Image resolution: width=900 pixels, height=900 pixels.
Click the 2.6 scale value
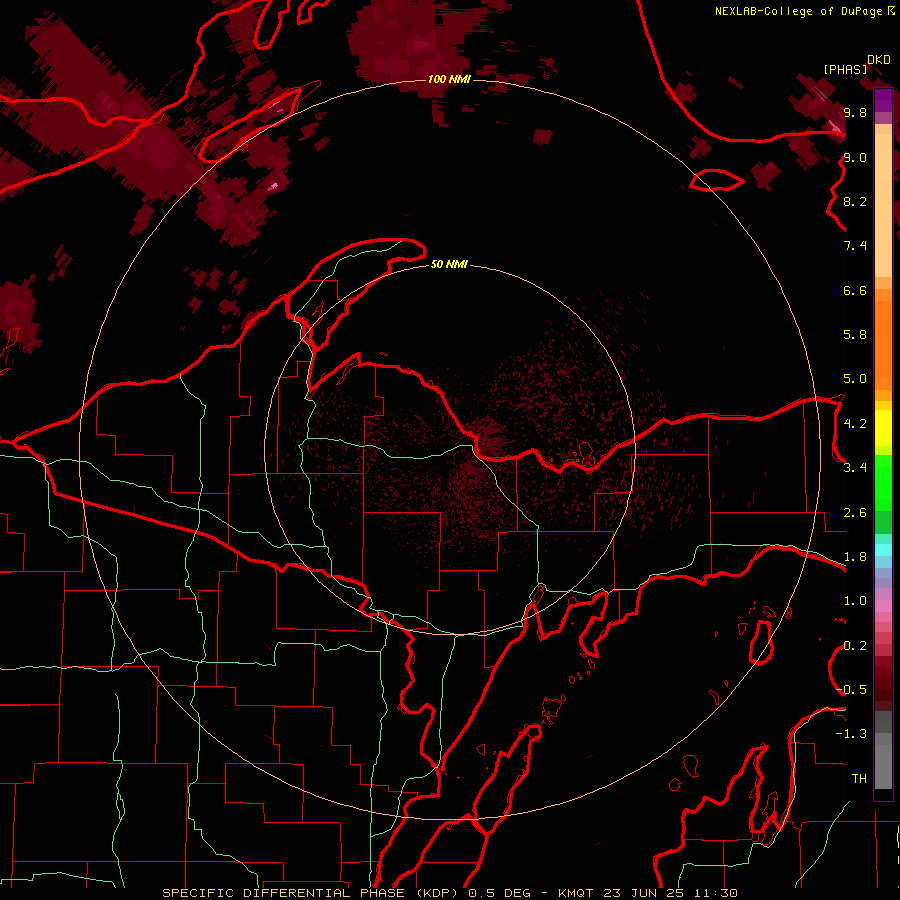point(855,513)
